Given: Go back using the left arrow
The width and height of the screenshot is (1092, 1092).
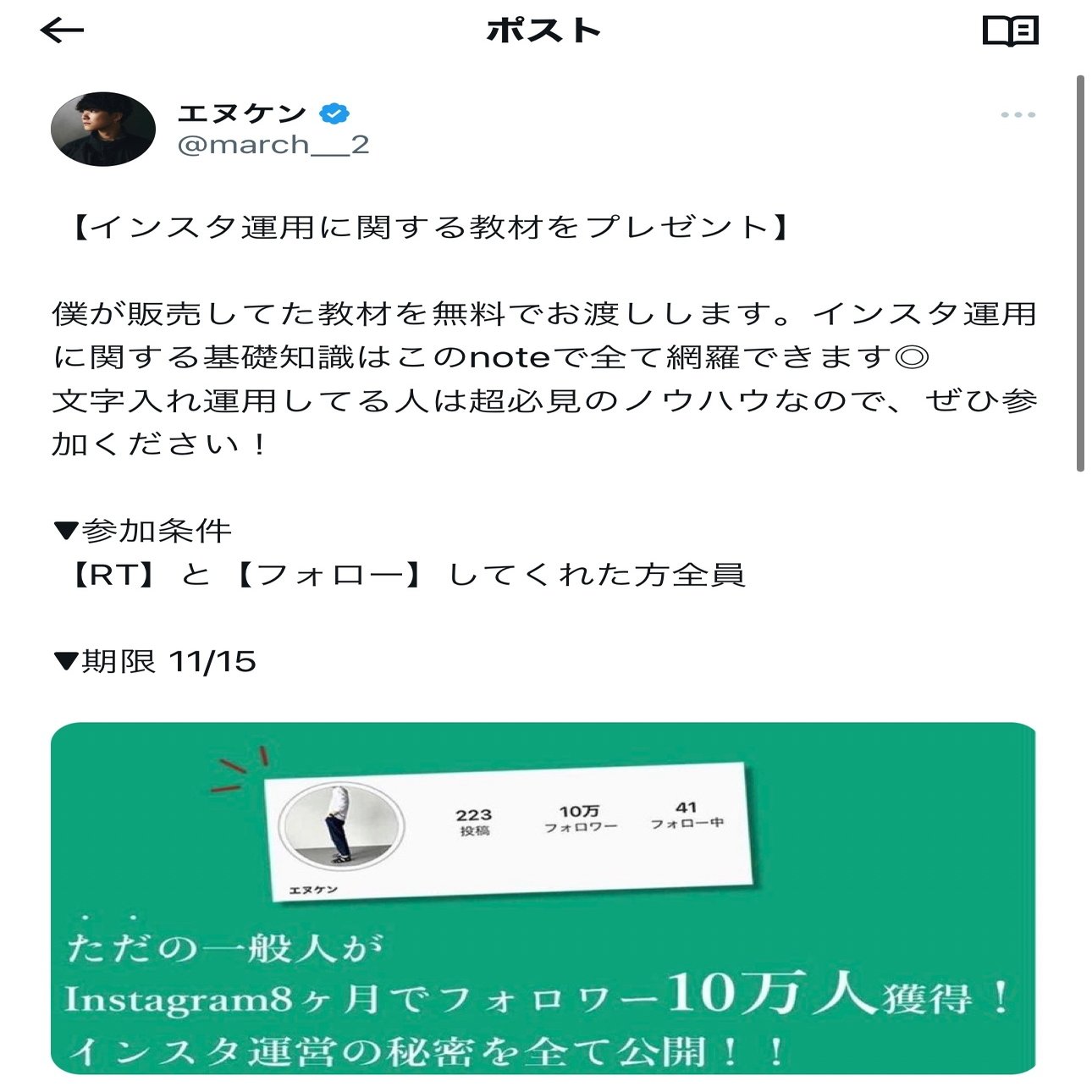Looking at the screenshot, I should 62,30.
